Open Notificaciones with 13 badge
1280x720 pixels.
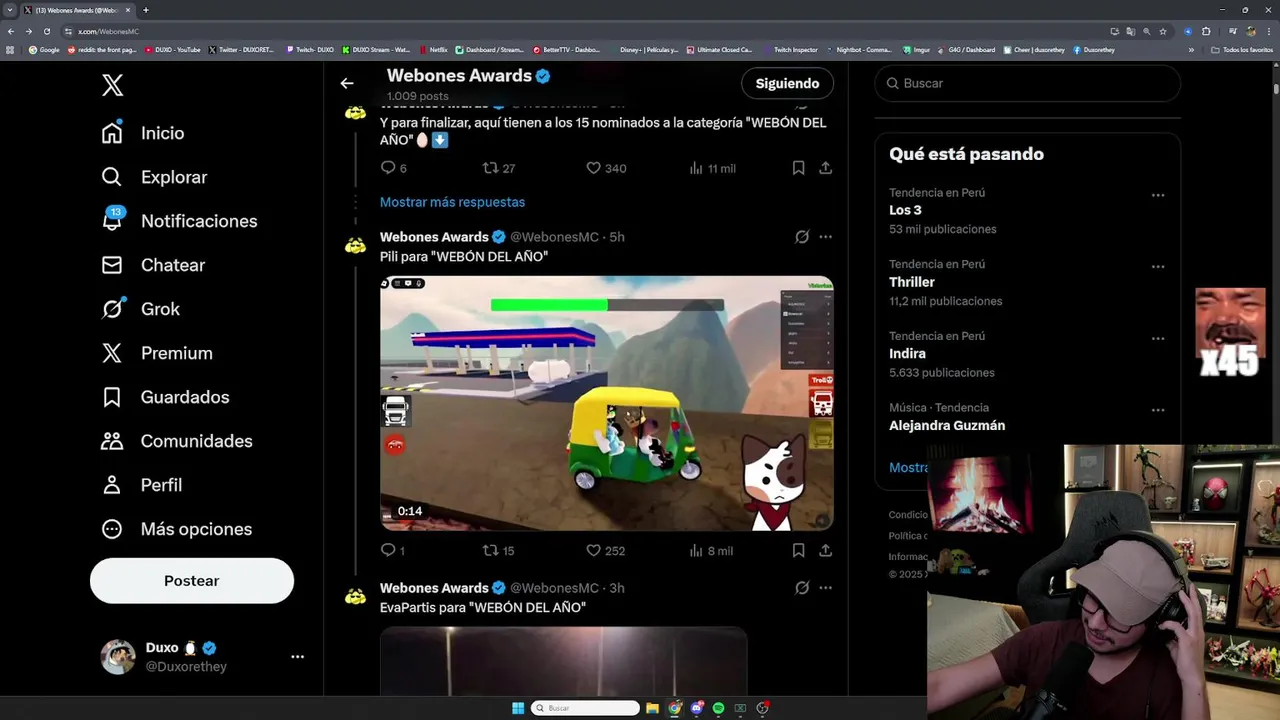click(179, 221)
